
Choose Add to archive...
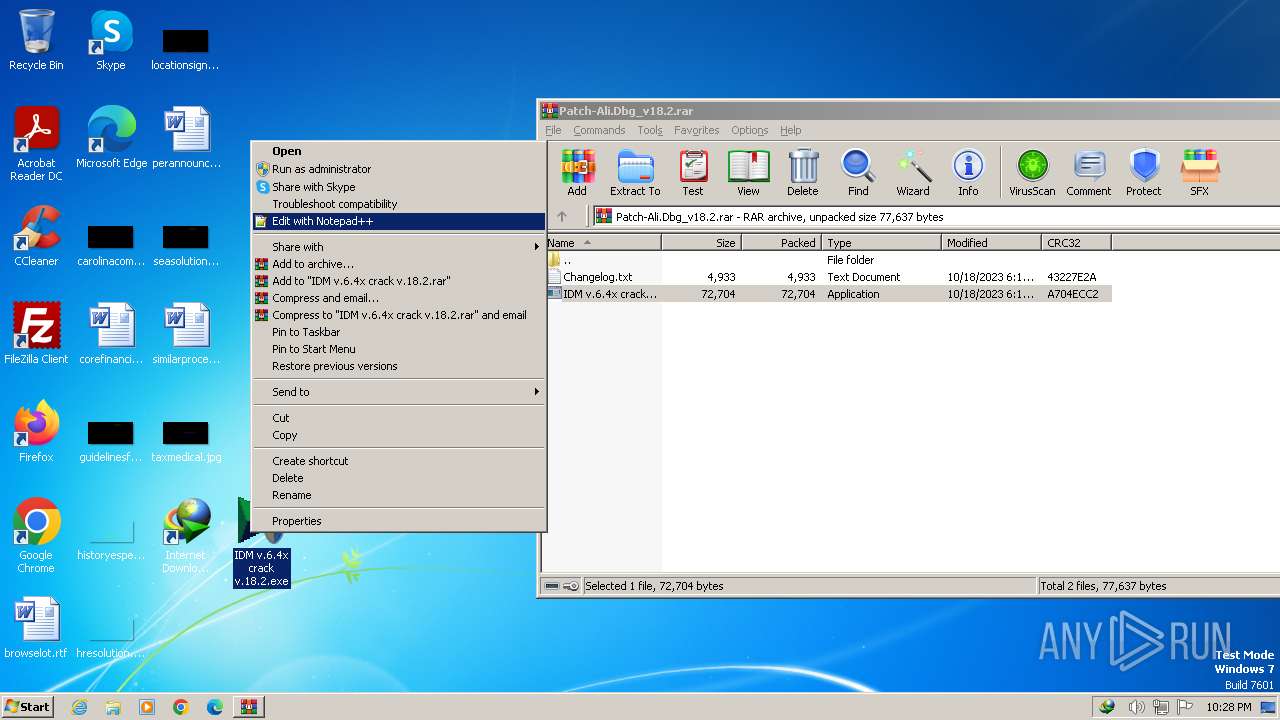pos(398,264)
